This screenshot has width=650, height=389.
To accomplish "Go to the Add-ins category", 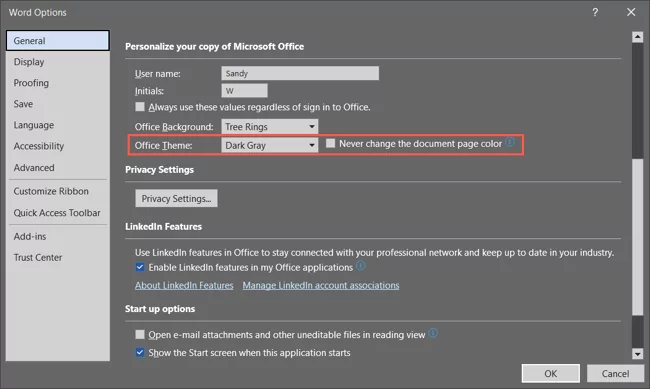I will 58,236.
